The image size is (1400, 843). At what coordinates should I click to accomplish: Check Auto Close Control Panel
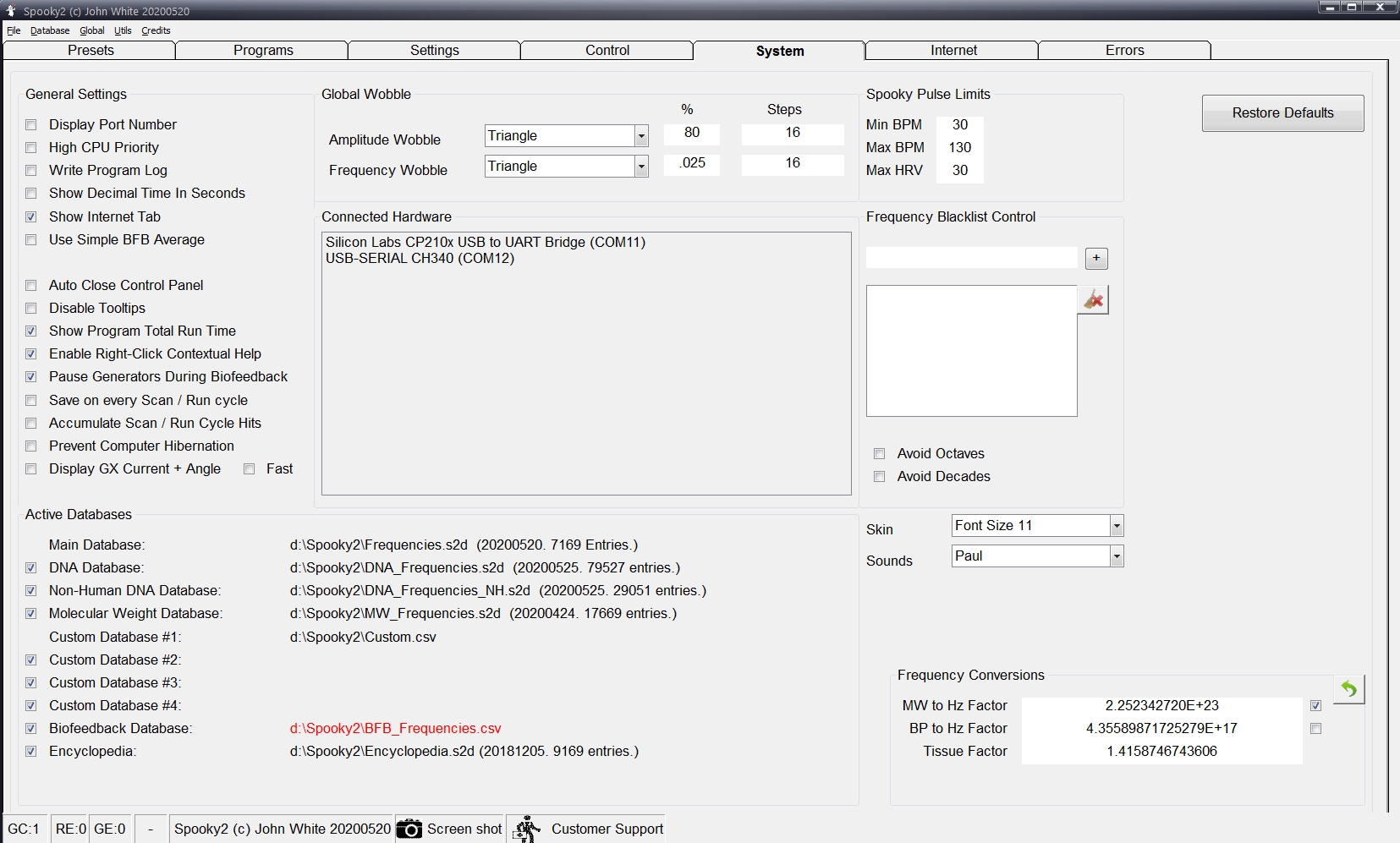tap(31, 286)
